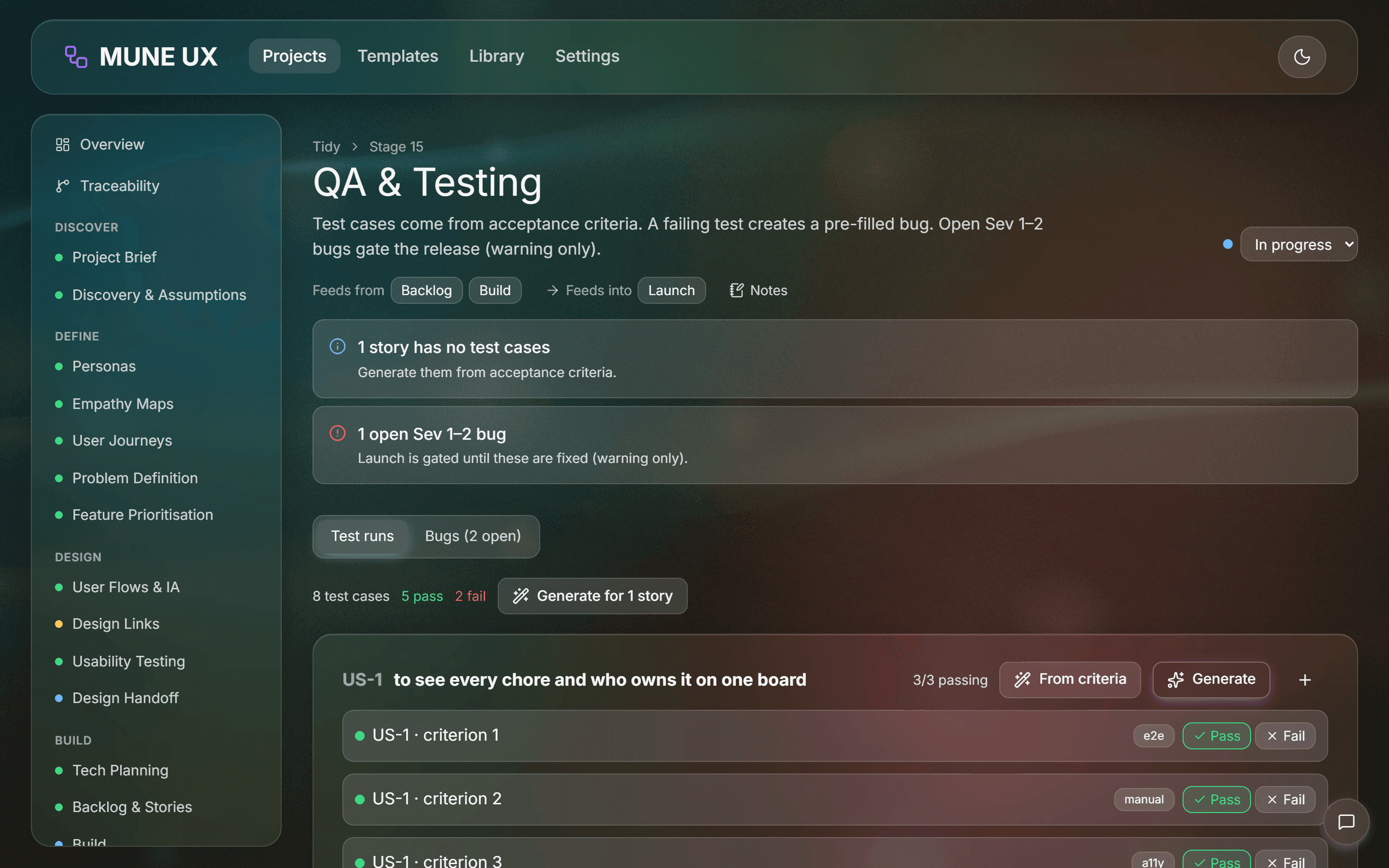This screenshot has height=868, width=1389.
Task: Open Notes with the notepad icon
Action: pos(758,290)
